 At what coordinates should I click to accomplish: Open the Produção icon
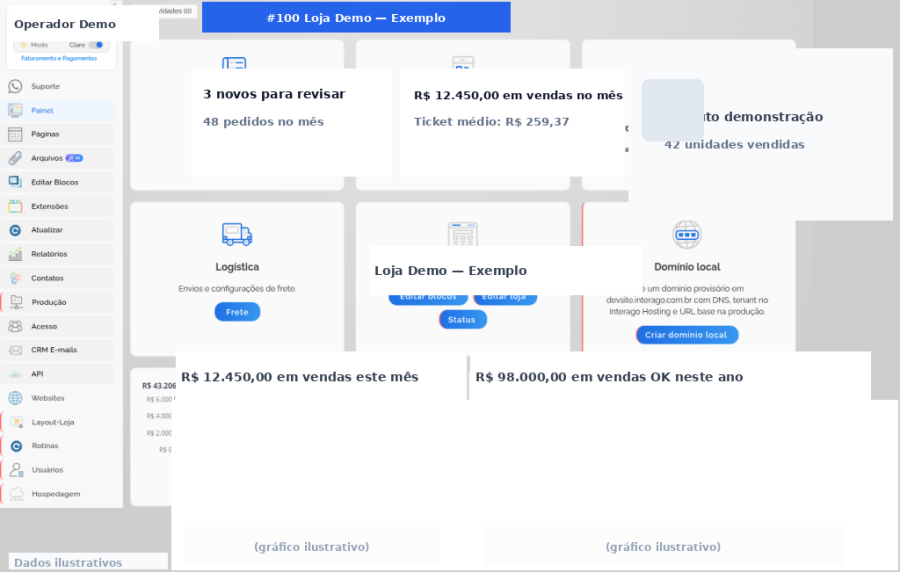tap(16, 302)
